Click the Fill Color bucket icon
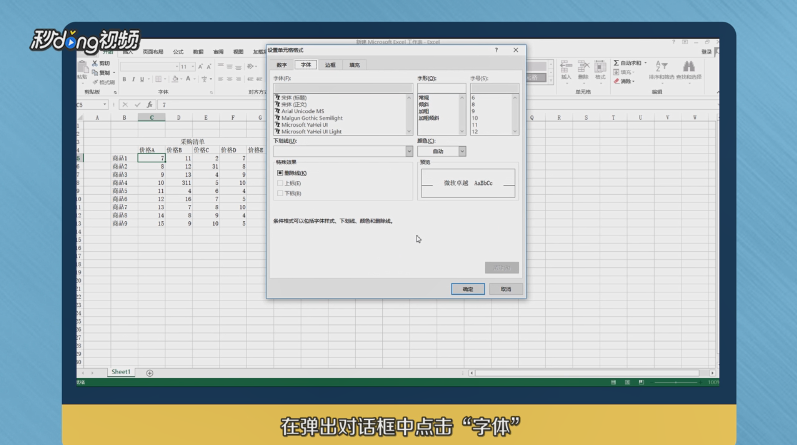The image size is (797, 445). pos(175,79)
